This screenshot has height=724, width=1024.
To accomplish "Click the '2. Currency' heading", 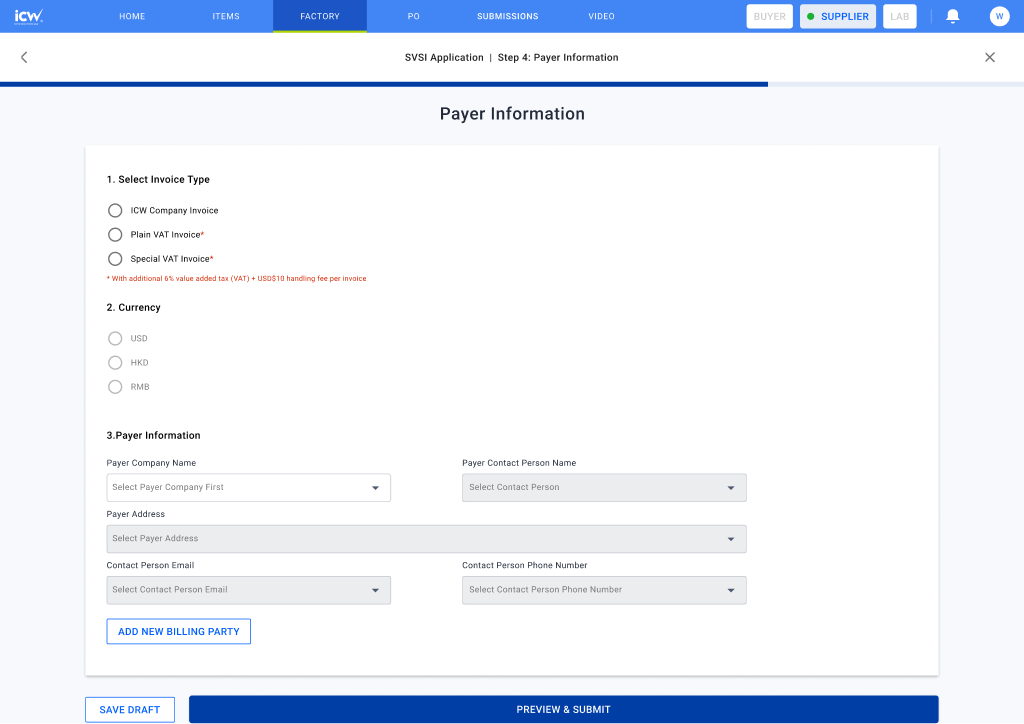I will point(133,307).
